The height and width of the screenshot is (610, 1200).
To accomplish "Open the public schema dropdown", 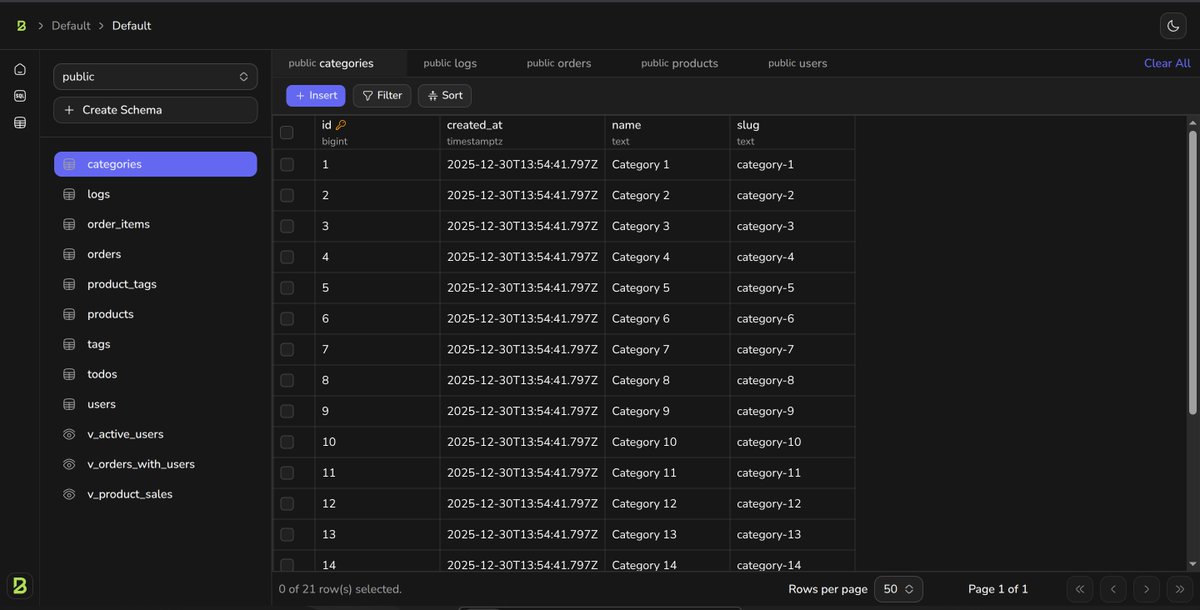I will (155, 76).
